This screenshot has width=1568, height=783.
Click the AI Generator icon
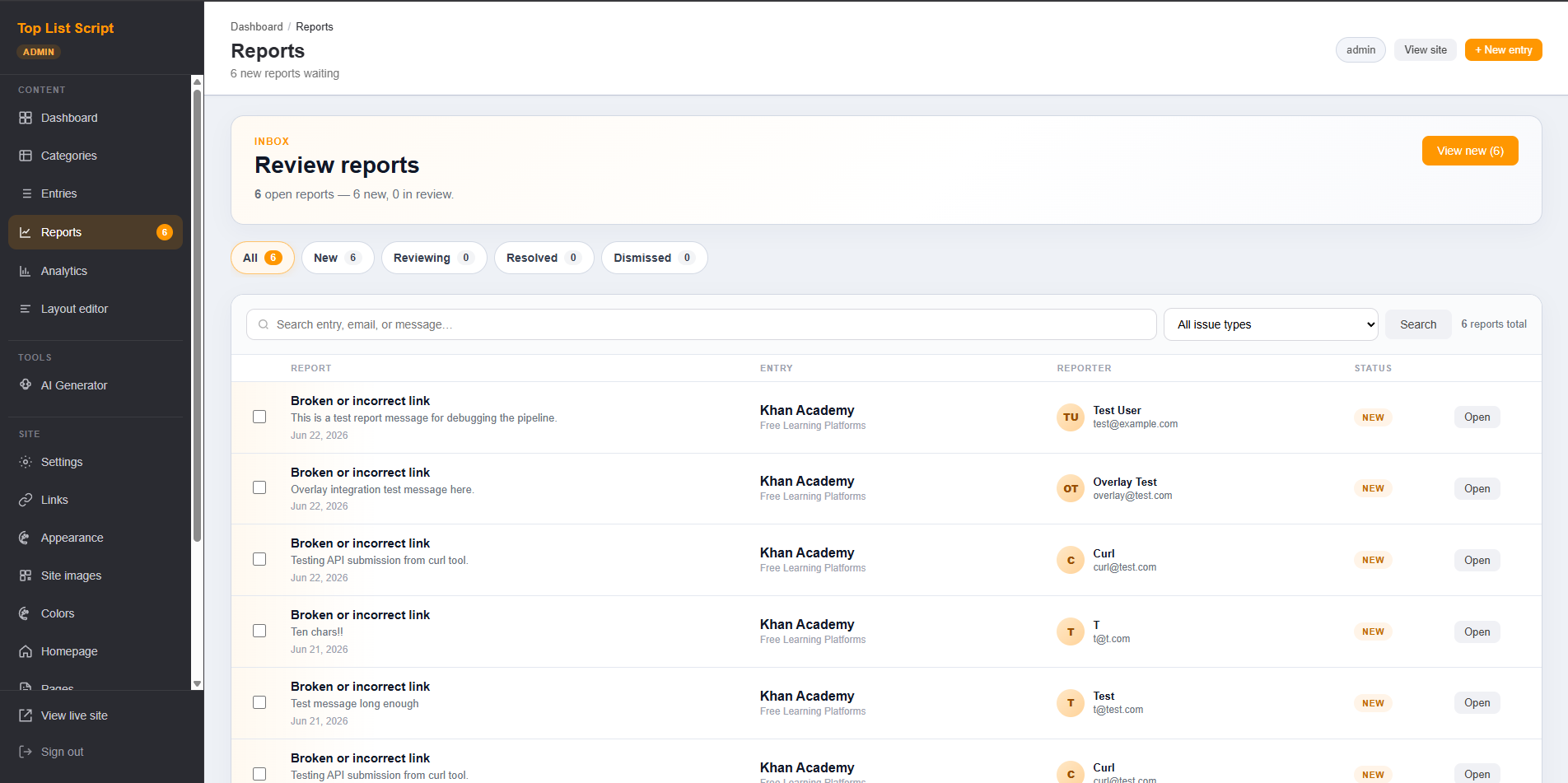point(26,385)
